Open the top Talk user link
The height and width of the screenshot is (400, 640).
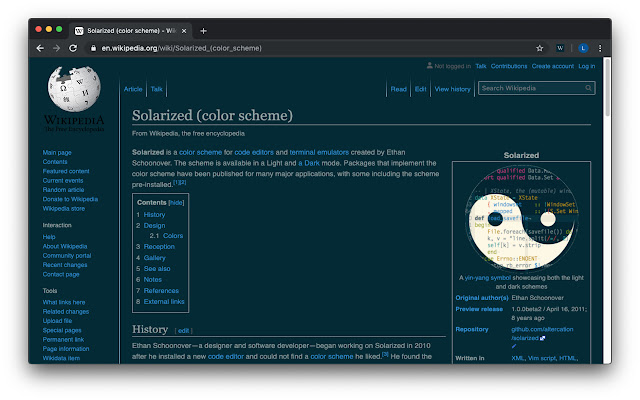[x=481, y=66]
